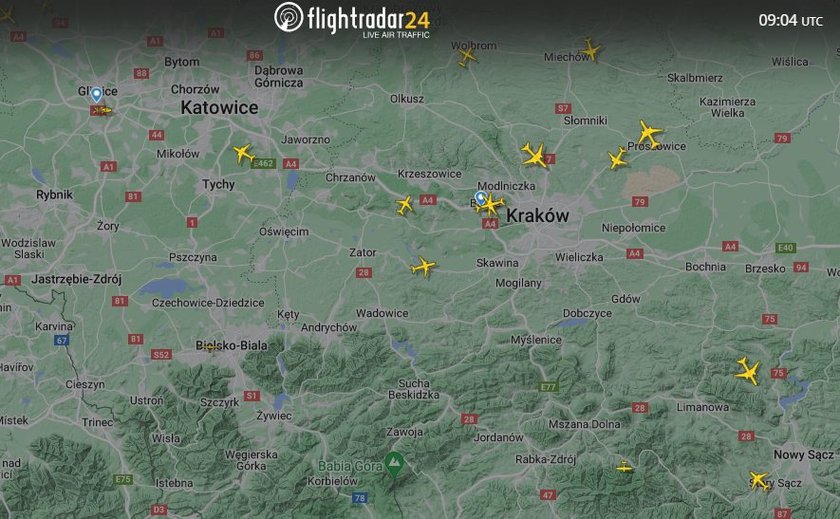
Task: Click the Katowice city label
Action: coord(220,108)
